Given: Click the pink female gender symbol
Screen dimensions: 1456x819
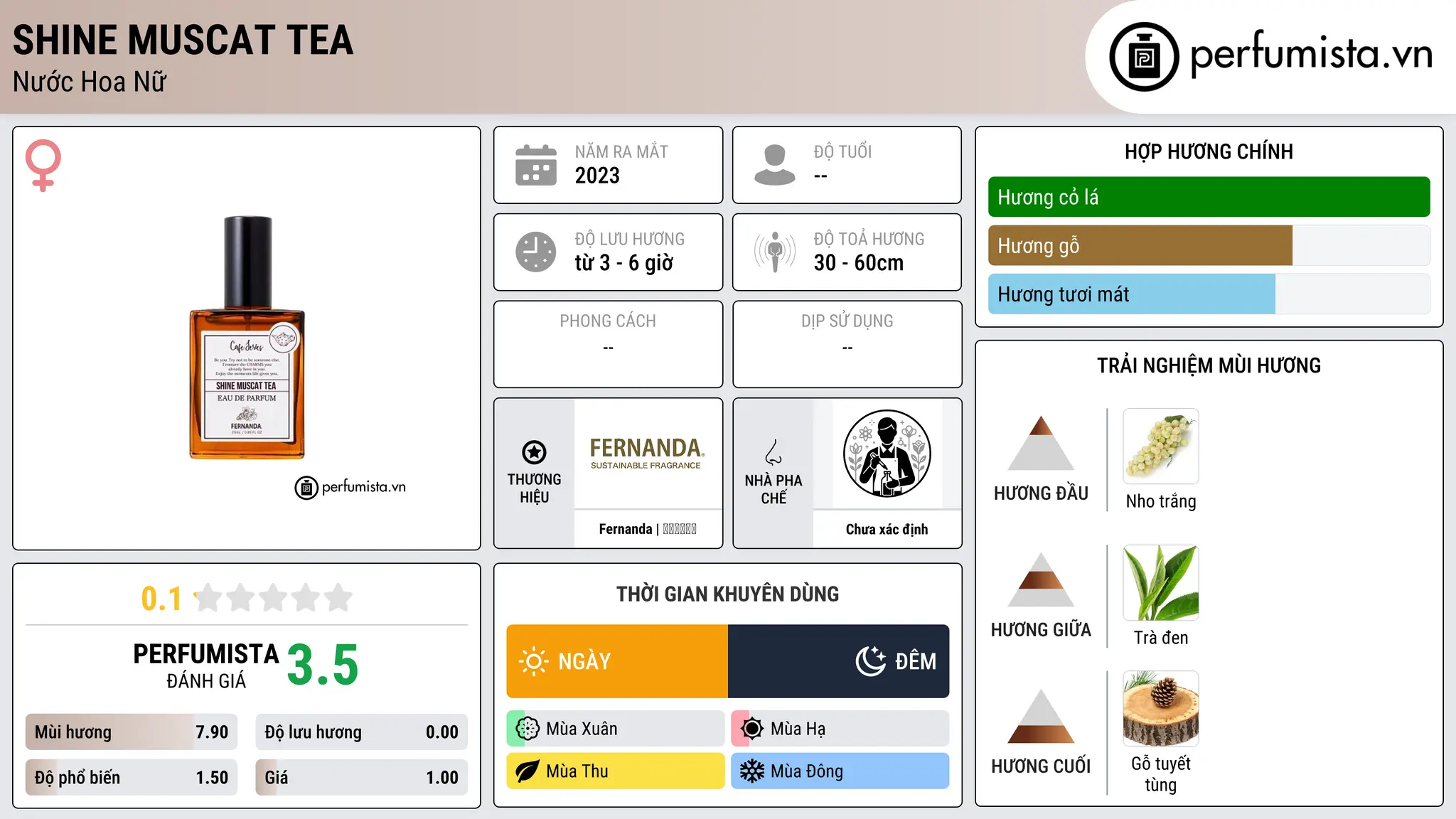Looking at the screenshot, I should pyautogui.click(x=43, y=165).
